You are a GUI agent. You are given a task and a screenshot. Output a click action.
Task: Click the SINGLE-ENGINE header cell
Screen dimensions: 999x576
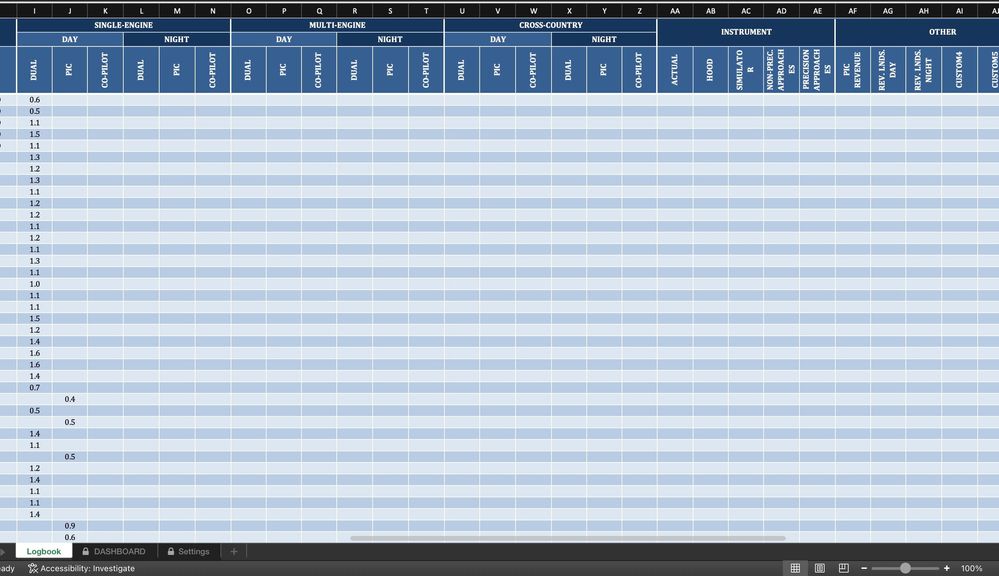124,25
